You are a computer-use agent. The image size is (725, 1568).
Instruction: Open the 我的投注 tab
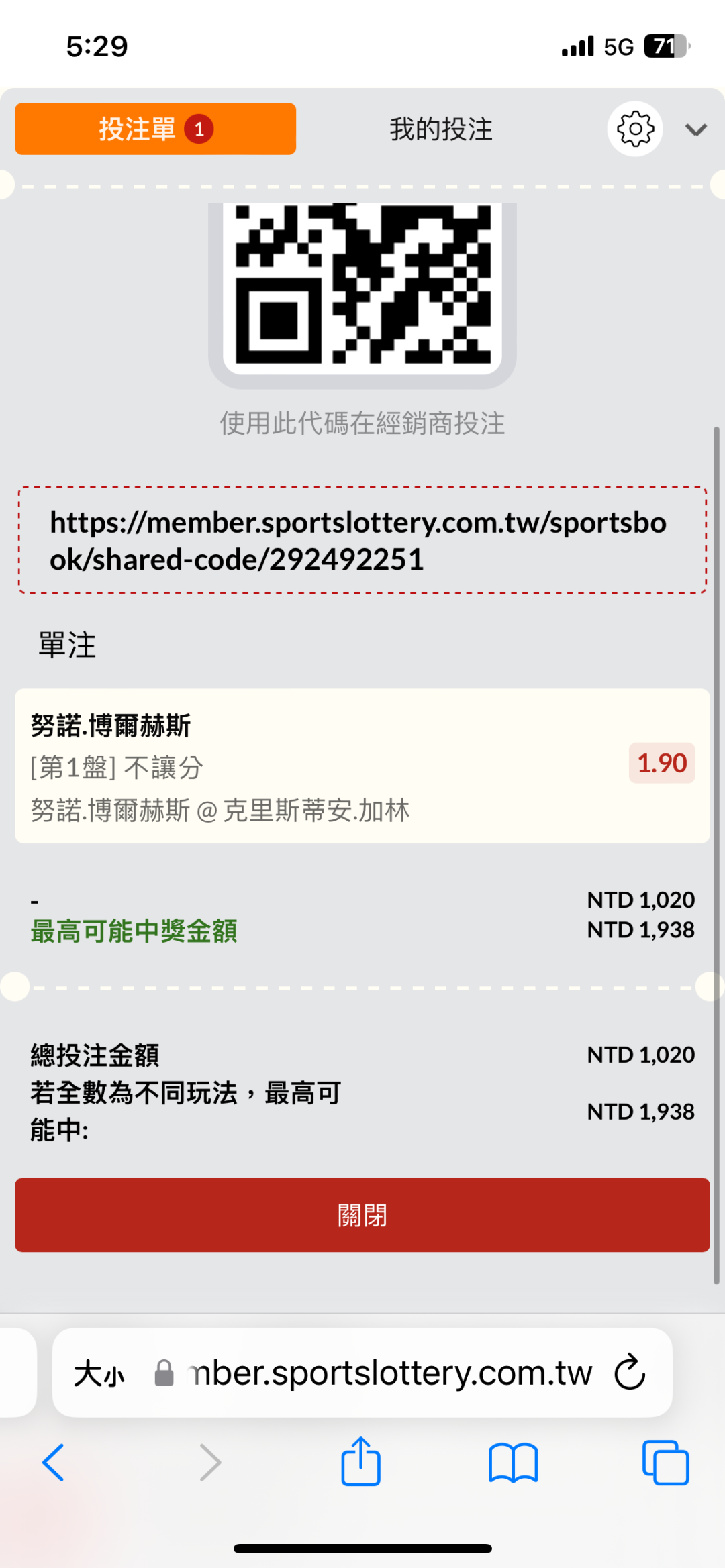click(x=441, y=129)
